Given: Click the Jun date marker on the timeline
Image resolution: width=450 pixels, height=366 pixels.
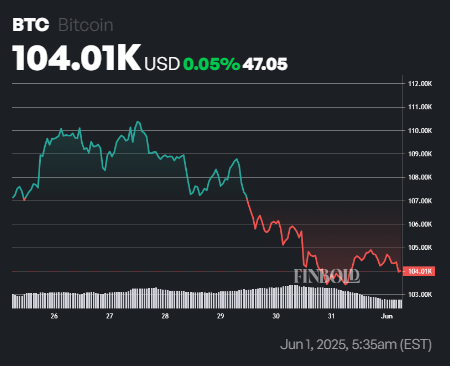Looking at the screenshot, I should [387, 316].
